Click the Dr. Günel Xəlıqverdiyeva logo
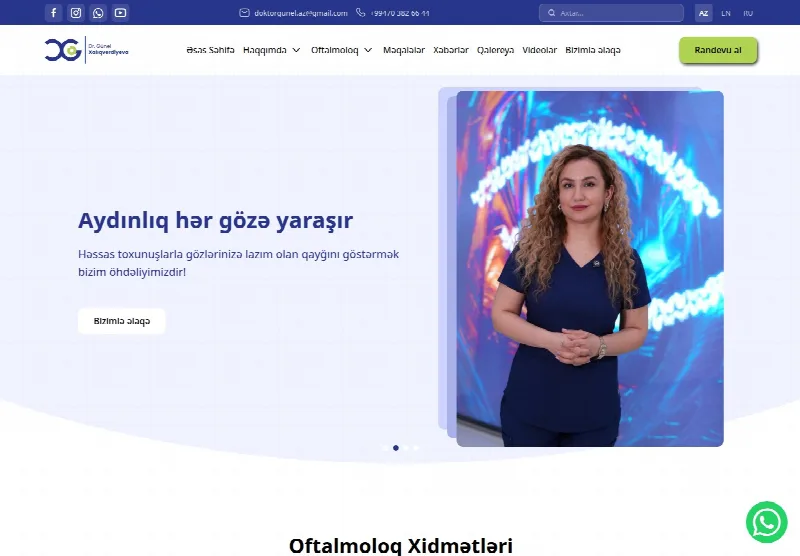Viewport: 800px width, 556px height. [86, 50]
